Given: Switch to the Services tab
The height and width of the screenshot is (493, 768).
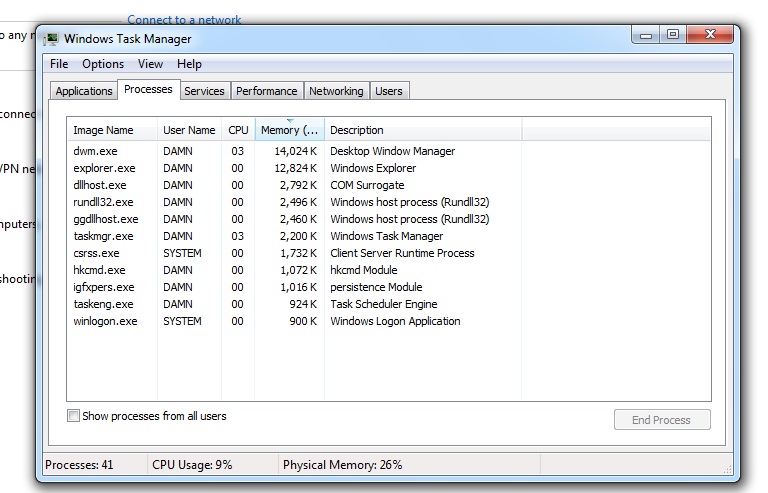Looking at the screenshot, I should click(x=204, y=91).
